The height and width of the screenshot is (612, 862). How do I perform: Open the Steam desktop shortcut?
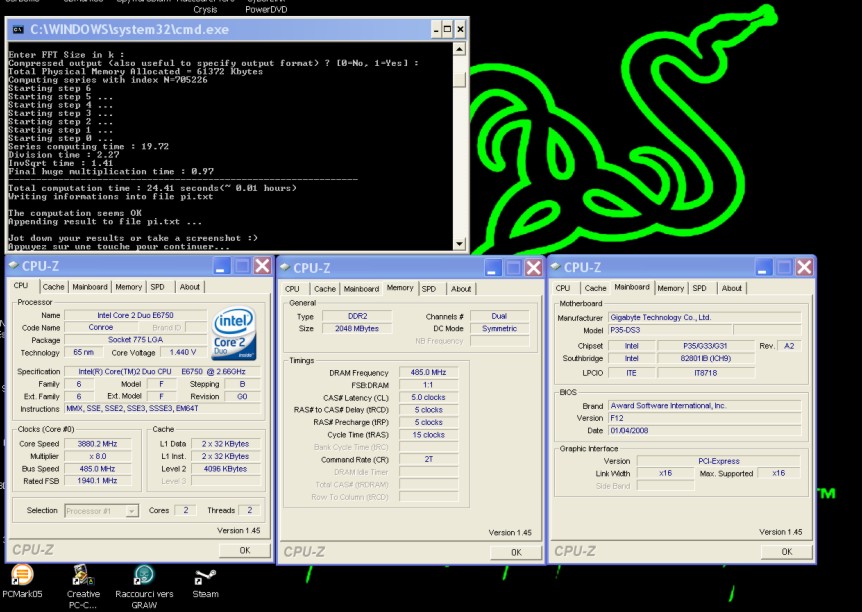pyautogui.click(x=205, y=583)
